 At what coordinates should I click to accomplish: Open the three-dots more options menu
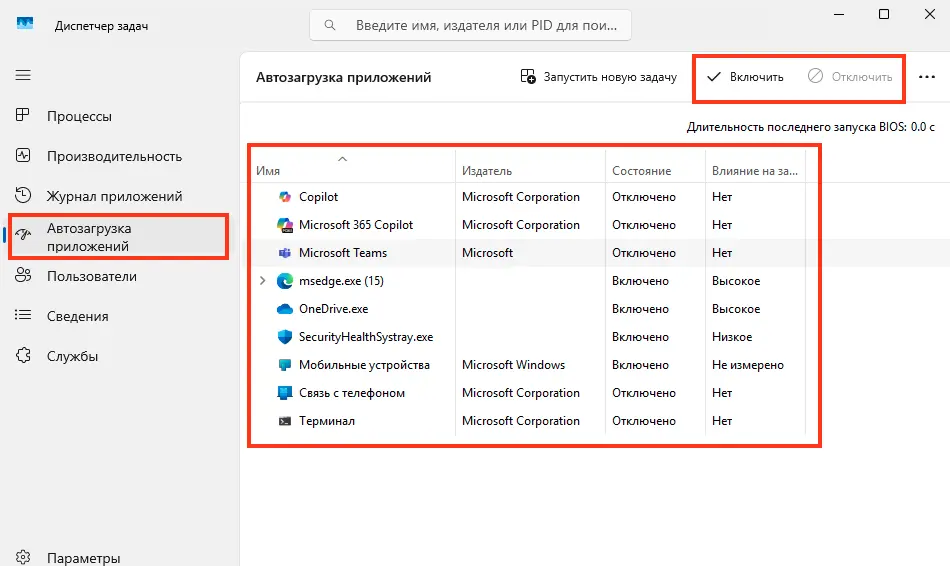point(927,77)
